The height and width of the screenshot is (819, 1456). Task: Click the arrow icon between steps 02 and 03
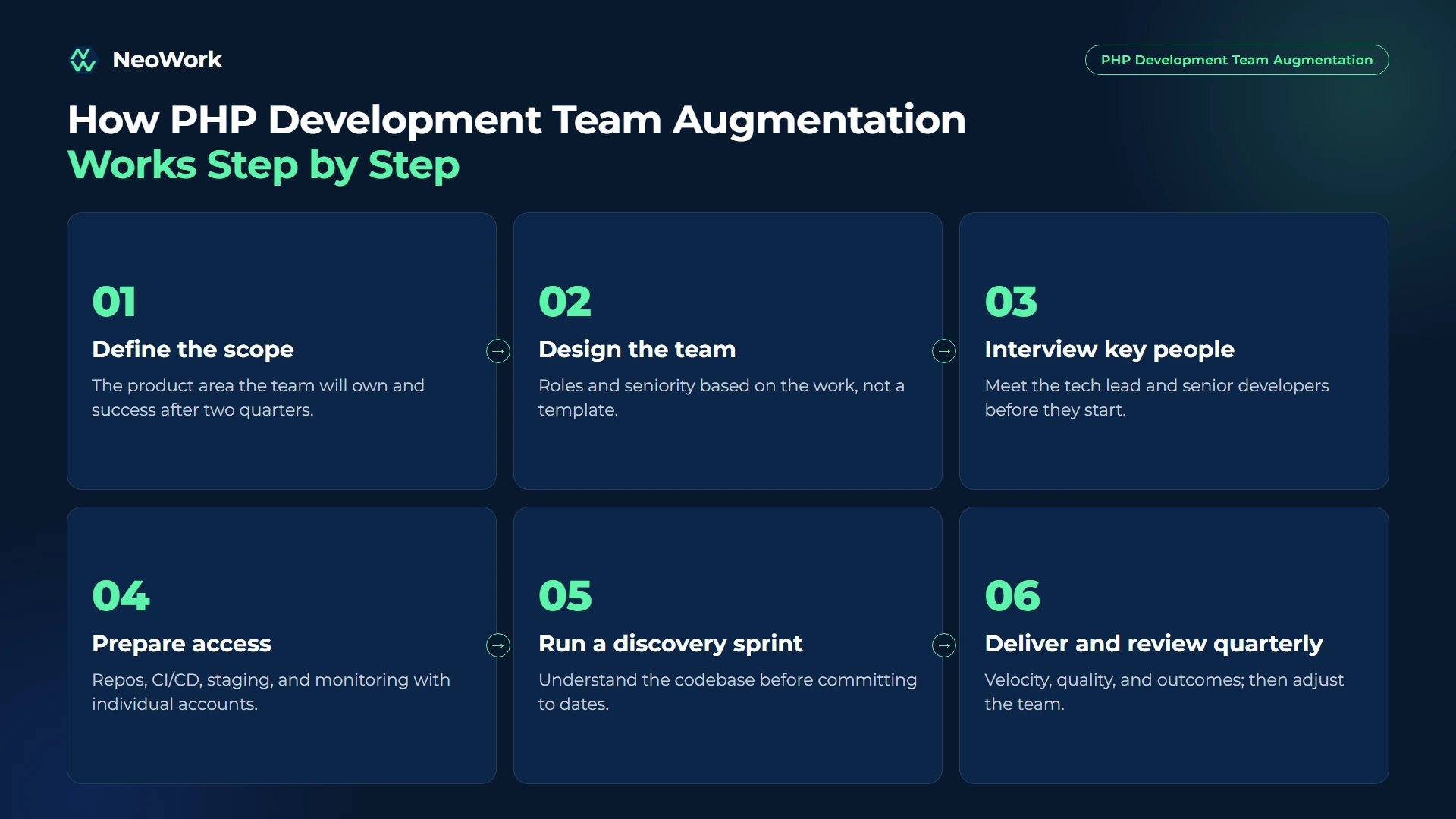click(944, 351)
